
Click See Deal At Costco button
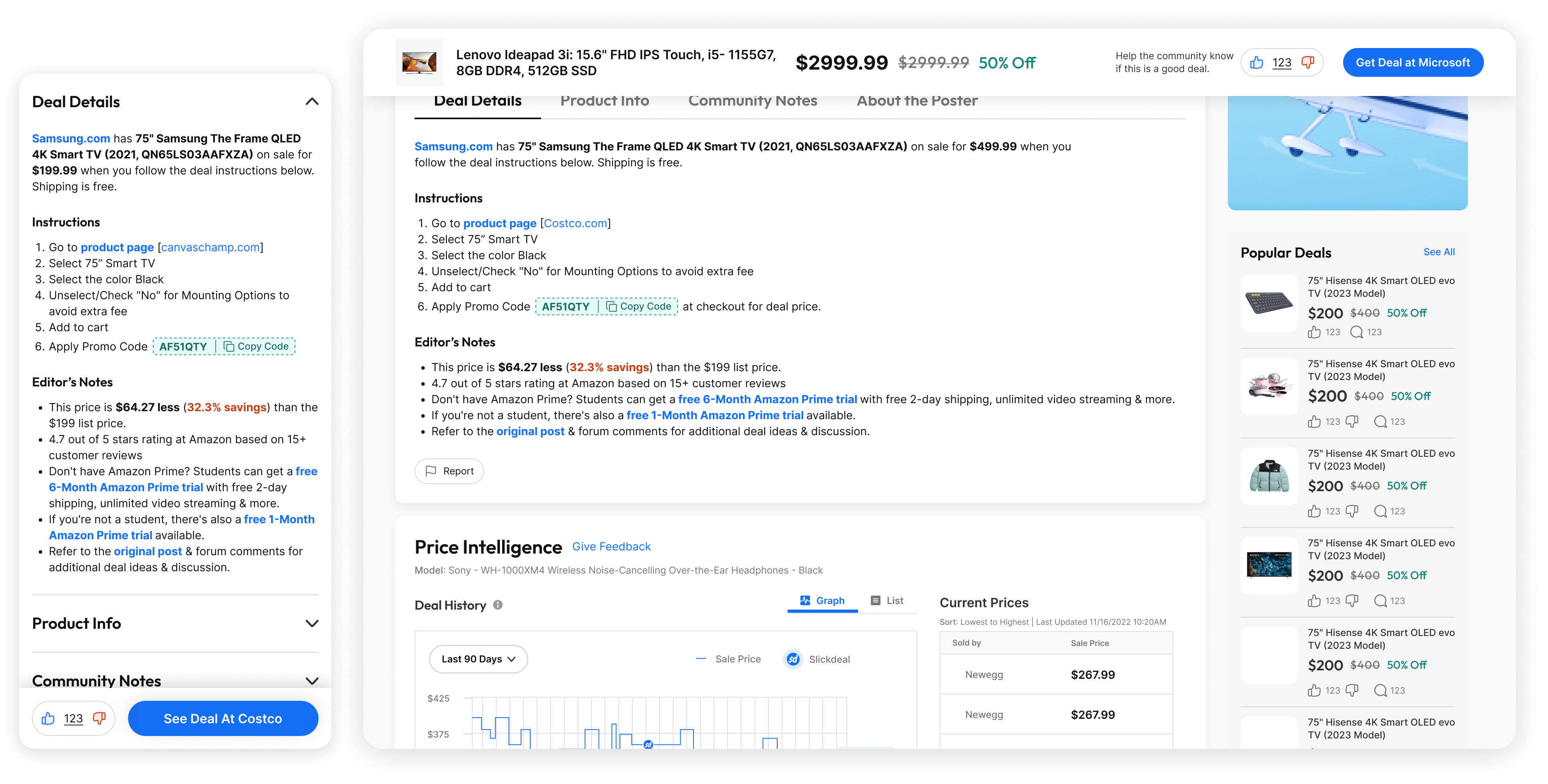223,718
